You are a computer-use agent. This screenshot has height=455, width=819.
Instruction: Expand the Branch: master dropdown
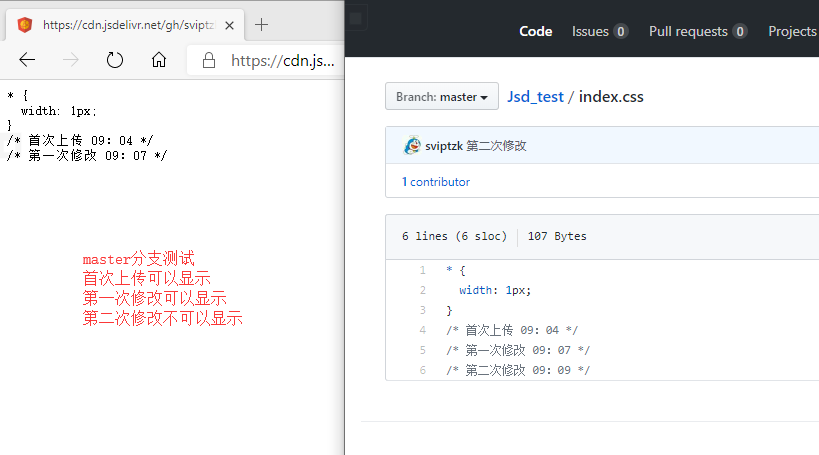pos(441,97)
